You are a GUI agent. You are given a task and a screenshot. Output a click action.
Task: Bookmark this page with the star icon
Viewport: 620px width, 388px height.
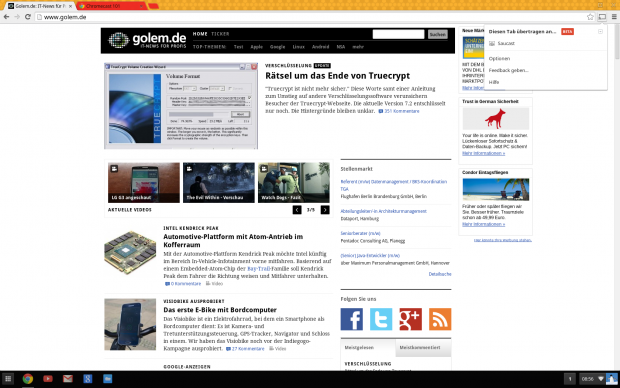[x=590, y=17]
